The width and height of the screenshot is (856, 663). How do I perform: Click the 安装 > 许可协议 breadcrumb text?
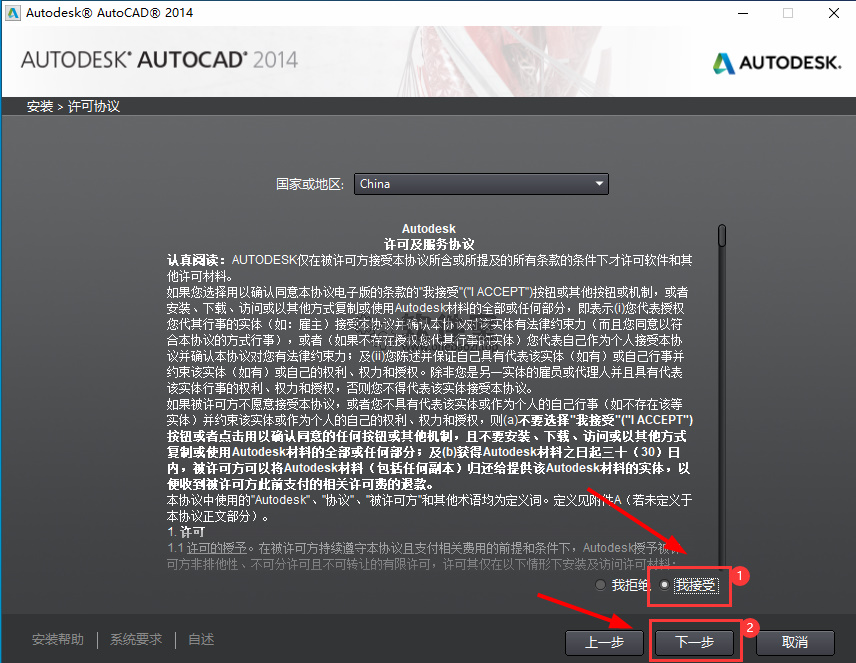73,106
